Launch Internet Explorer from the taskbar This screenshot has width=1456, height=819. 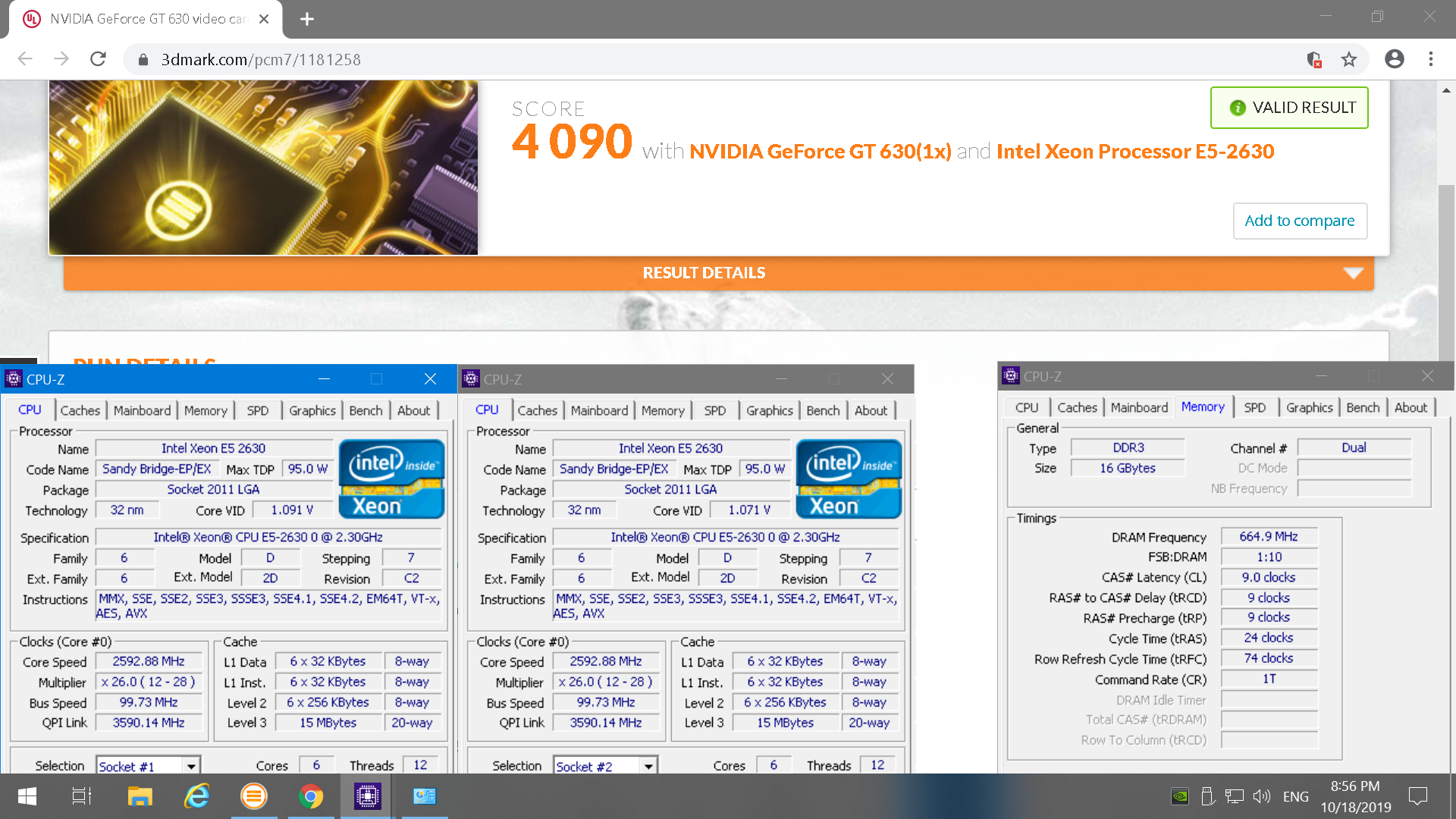click(197, 796)
